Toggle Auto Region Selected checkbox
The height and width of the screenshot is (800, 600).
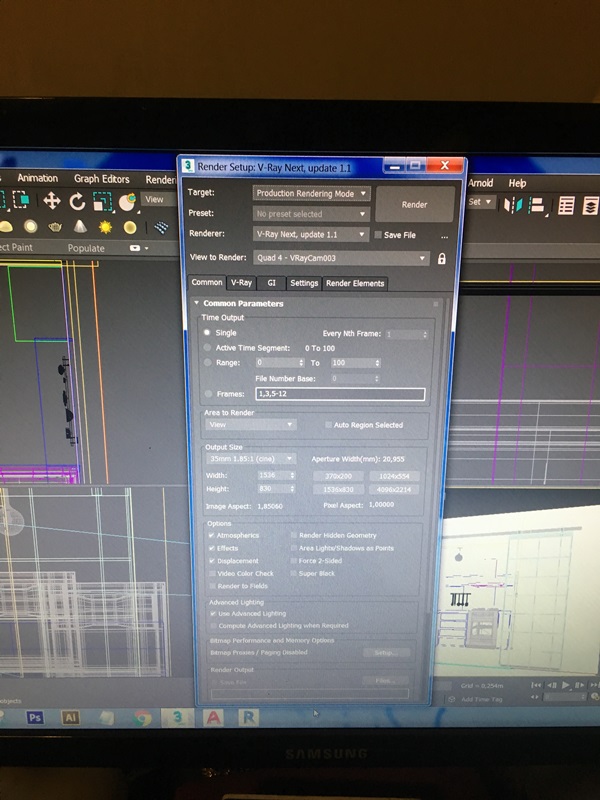(329, 424)
